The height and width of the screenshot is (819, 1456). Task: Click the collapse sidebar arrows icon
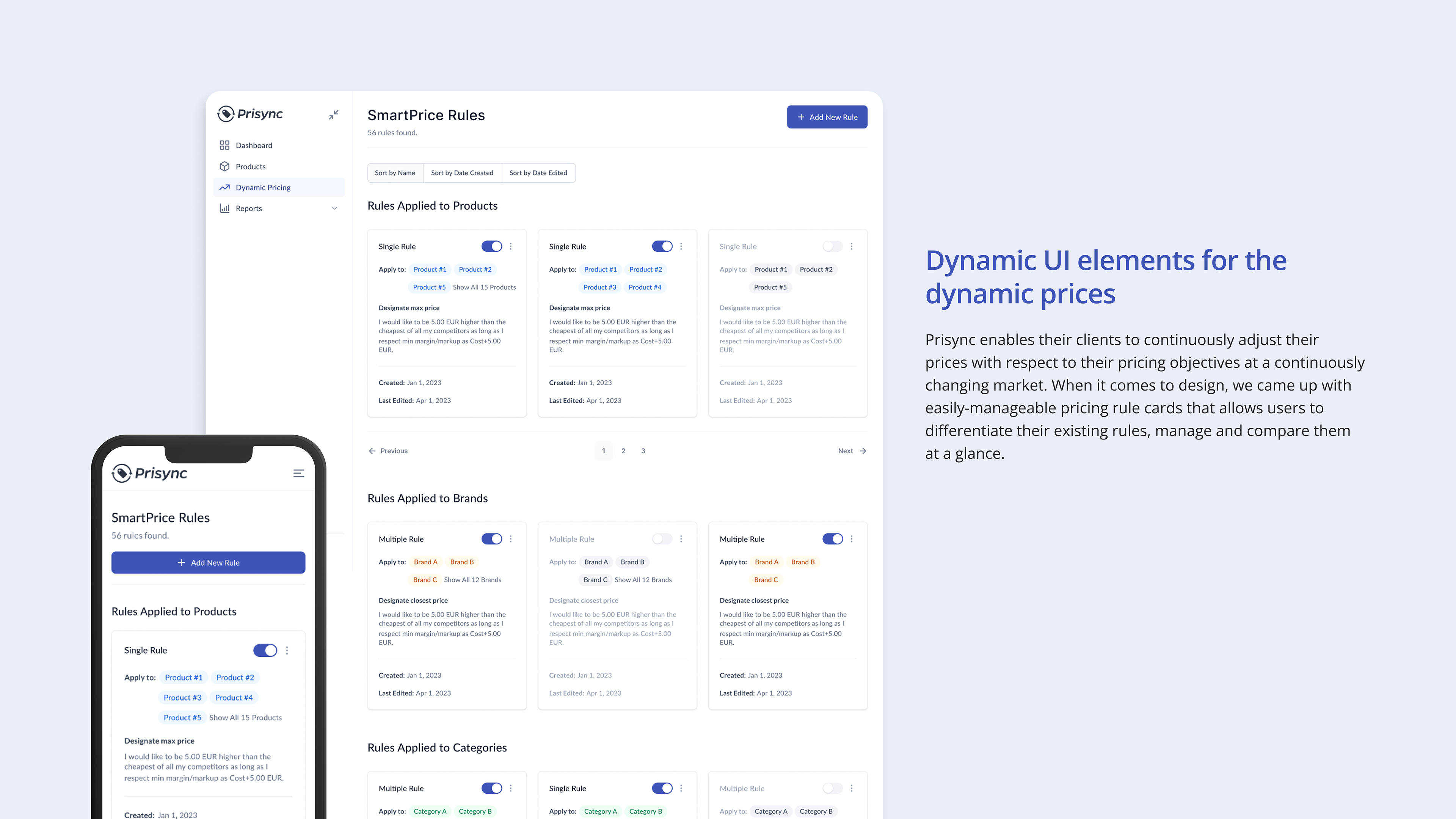[x=334, y=115]
